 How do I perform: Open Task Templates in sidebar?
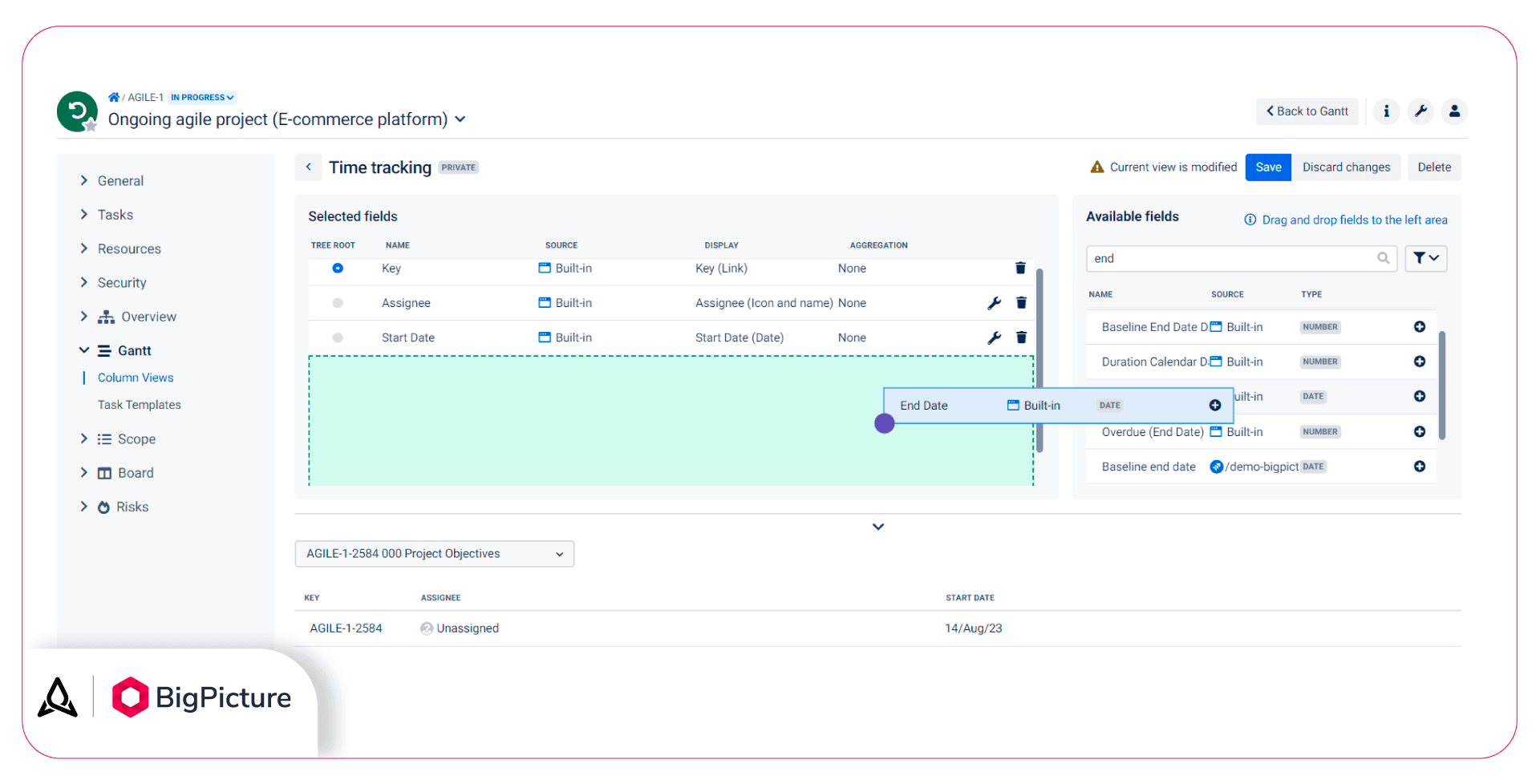point(140,405)
